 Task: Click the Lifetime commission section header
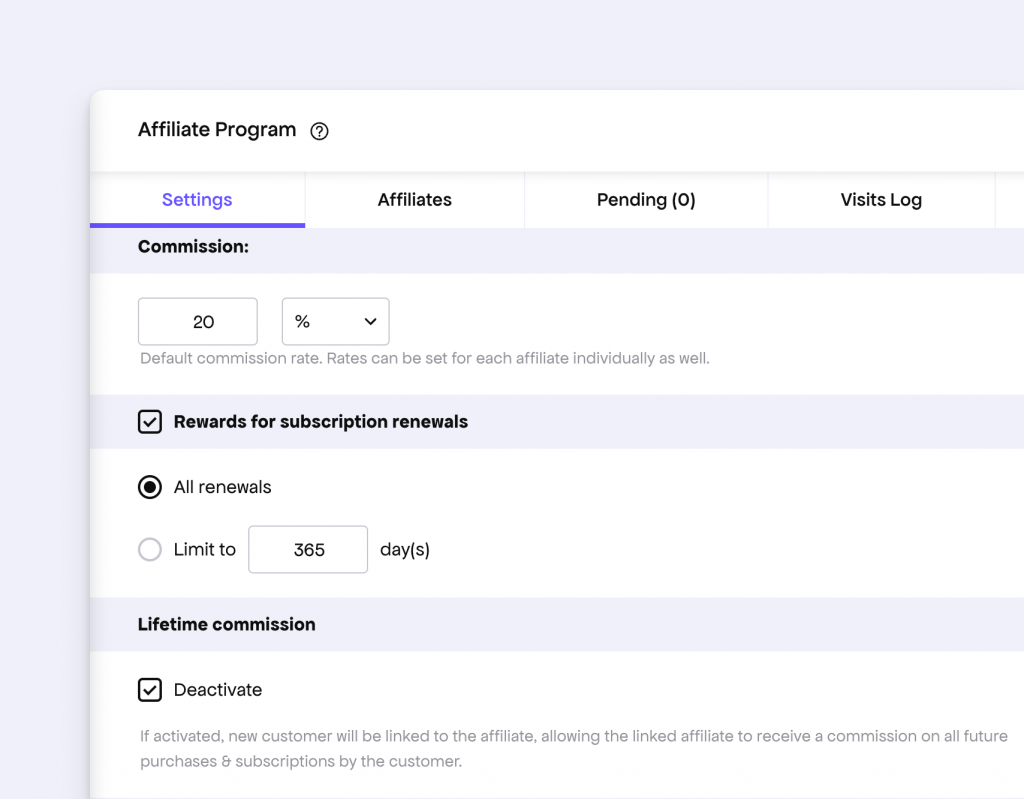[226, 624]
